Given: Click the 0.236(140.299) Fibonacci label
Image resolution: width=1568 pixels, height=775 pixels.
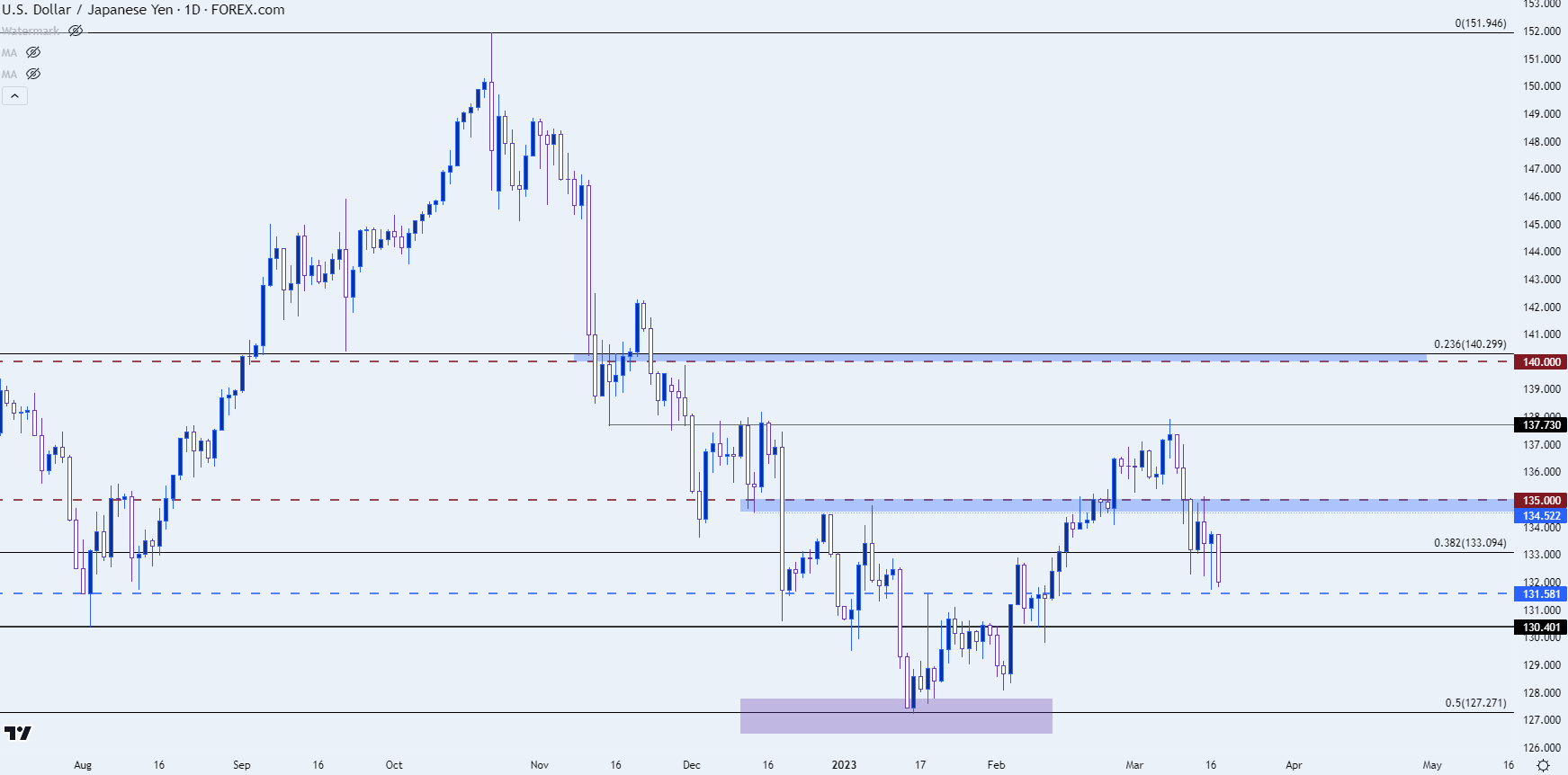Looking at the screenshot, I should (1469, 344).
